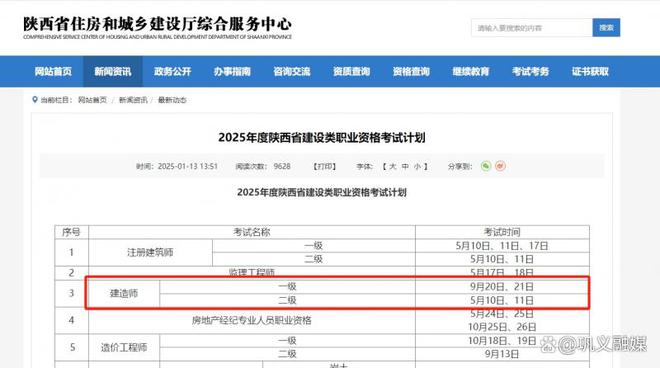Open the 继续教育 navigation item

click(x=471, y=72)
